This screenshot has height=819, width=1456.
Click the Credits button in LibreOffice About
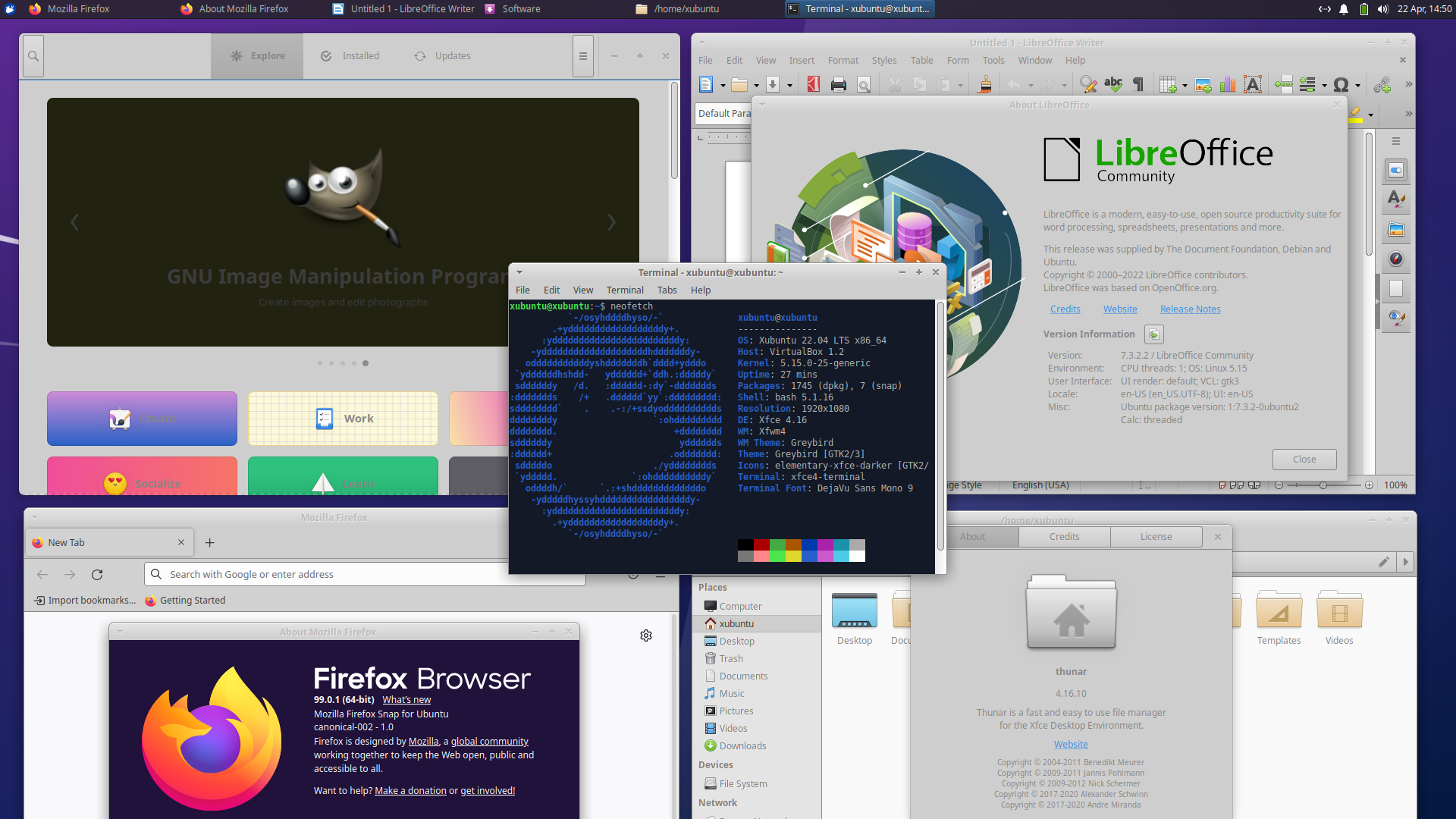point(1065,308)
